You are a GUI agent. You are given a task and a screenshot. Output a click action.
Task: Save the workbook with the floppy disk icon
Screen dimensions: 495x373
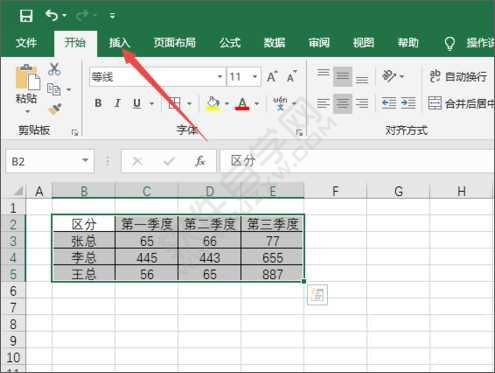(x=26, y=16)
